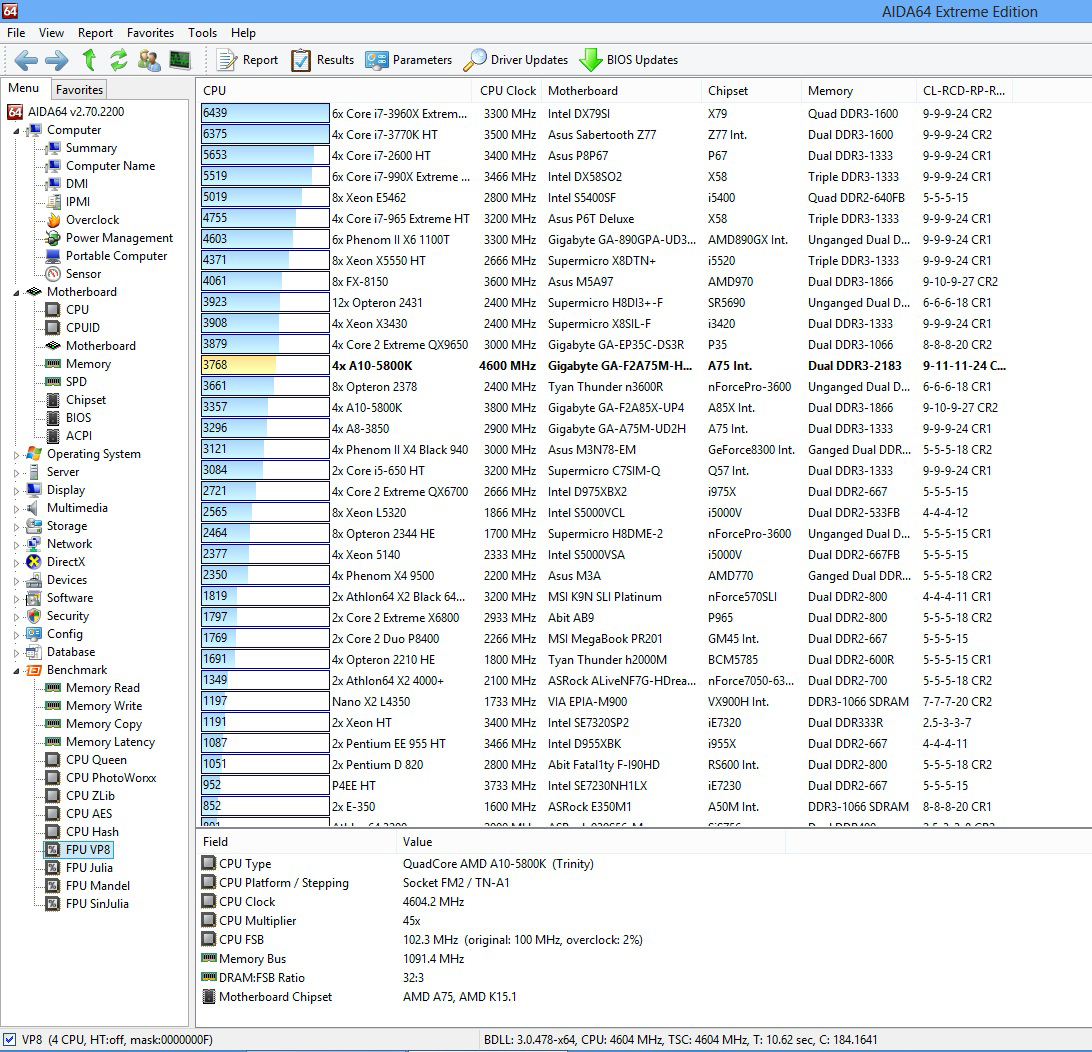Sort by the Chipset column header

(751, 91)
